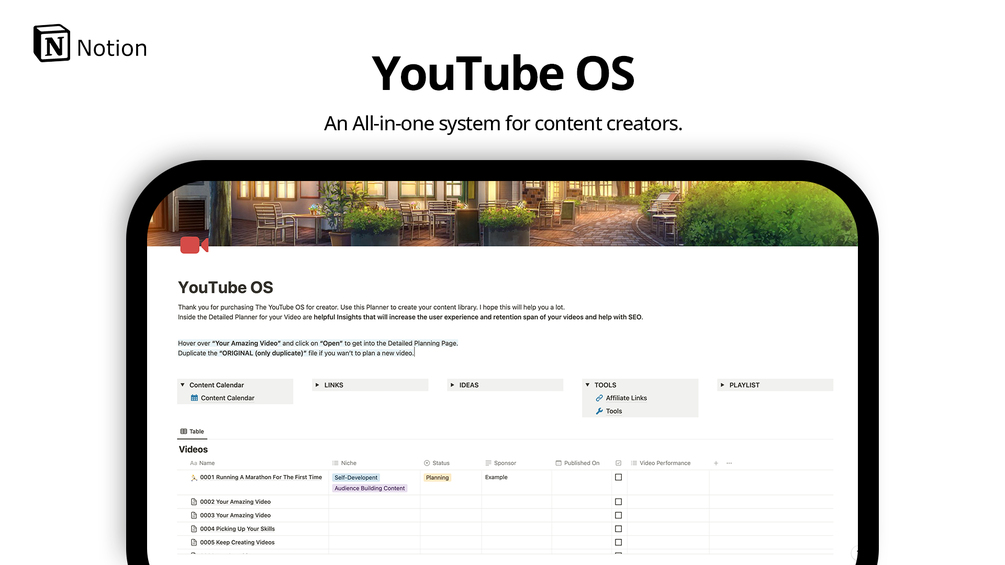Open the 0005 Keep Creating Videos page
1005x565 pixels.
point(237,542)
